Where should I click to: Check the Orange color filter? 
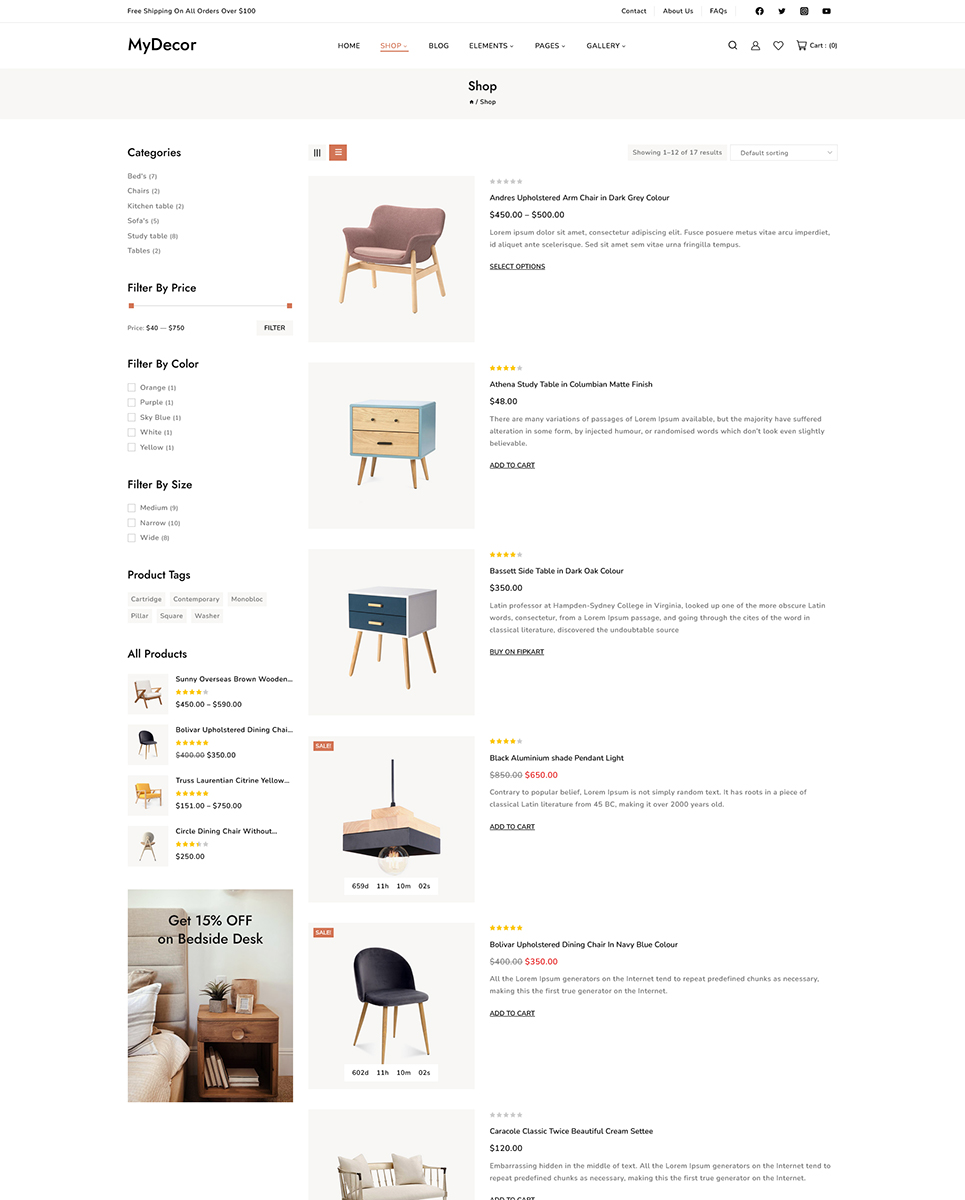coord(131,387)
